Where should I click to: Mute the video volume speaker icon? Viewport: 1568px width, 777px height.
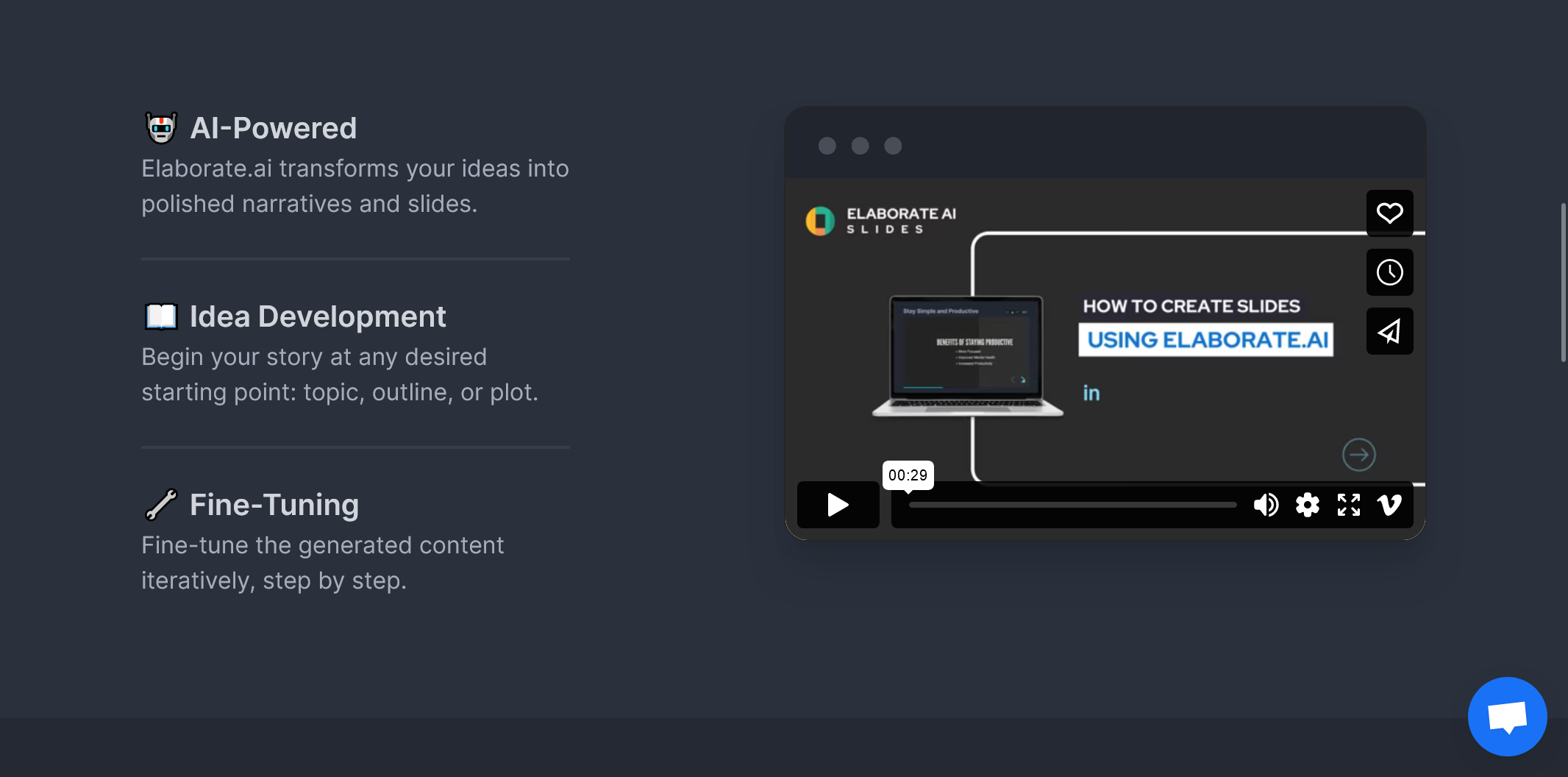coord(1266,505)
